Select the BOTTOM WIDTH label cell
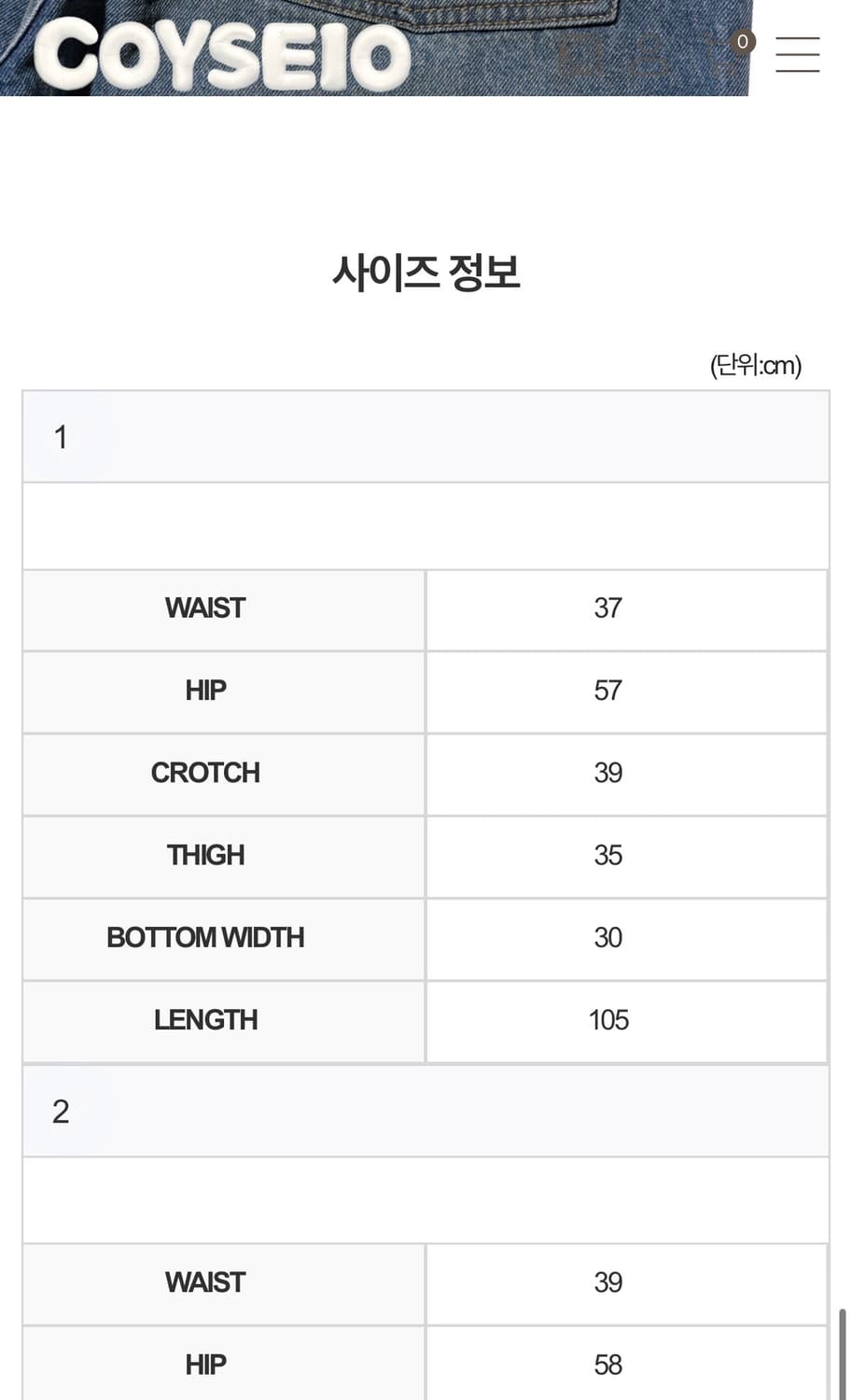This screenshot has width=852, height=1400. (205, 938)
